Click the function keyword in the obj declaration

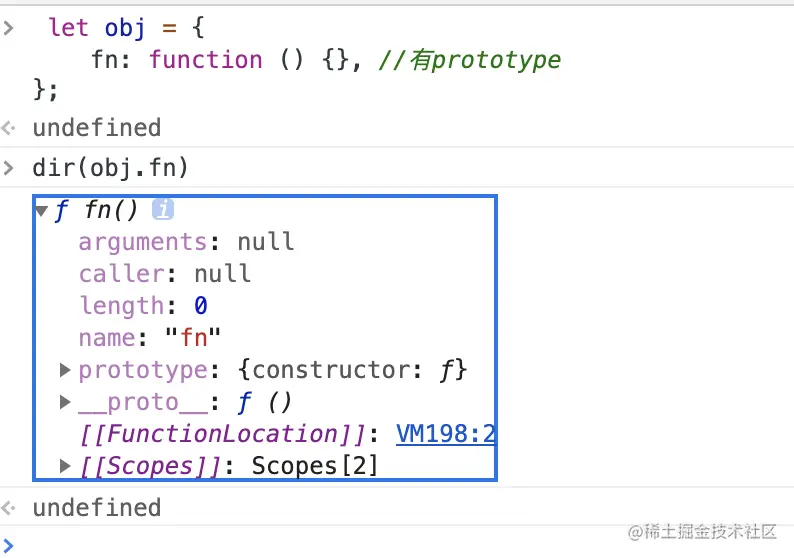point(206,60)
